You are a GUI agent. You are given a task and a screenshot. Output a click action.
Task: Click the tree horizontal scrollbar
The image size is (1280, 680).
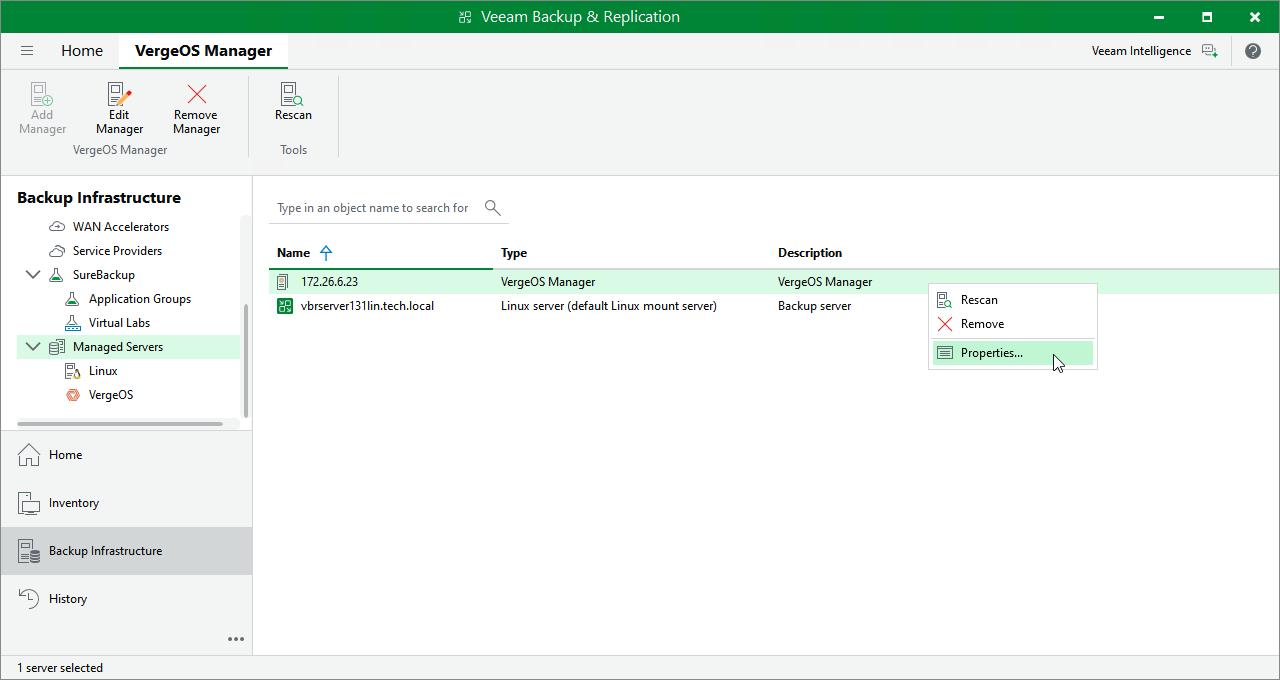120,424
